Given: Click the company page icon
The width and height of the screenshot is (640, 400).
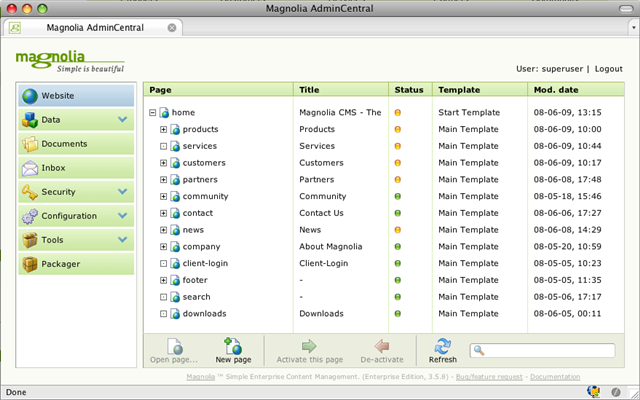Looking at the screenshot, I should pos(175,247).
